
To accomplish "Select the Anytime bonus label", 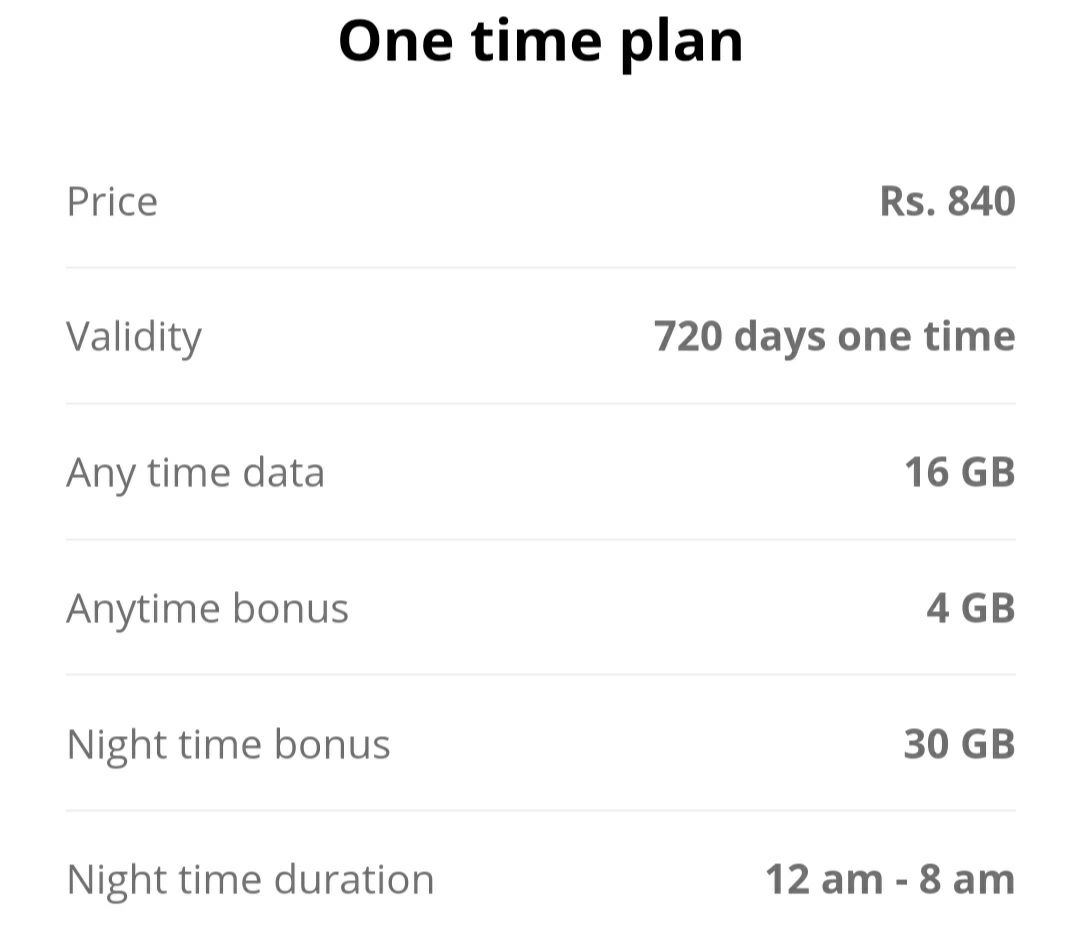I will (x=207, y=609).
